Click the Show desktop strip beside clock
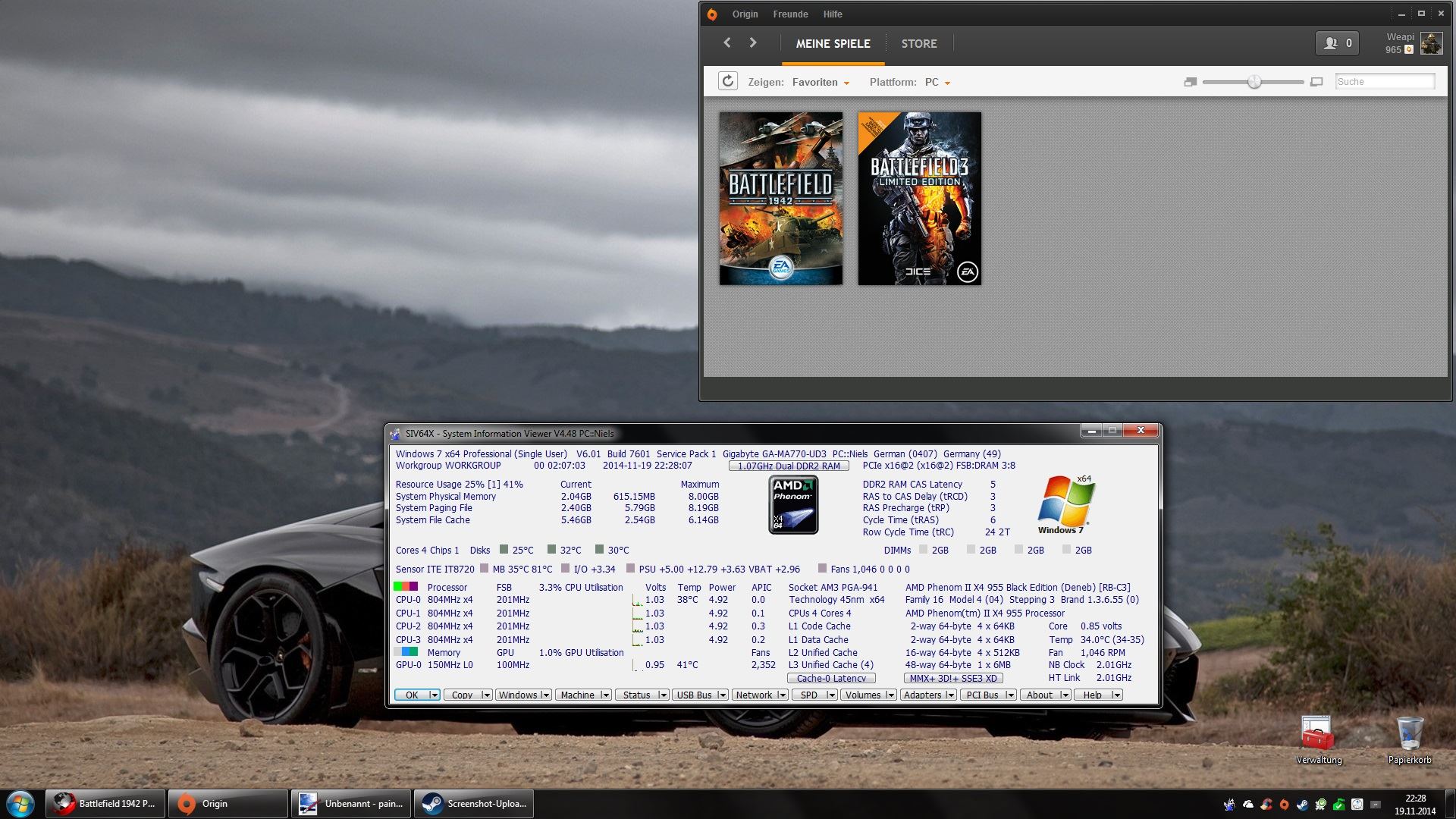Viewport: 1456px width, 819px height. [x=1450, y=804]
